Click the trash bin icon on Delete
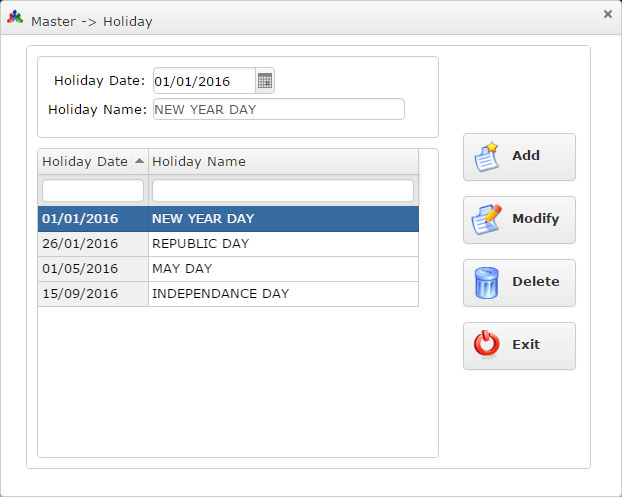Image resolution: width=622 pixels, height=497 pixels. tap(487, 282)
